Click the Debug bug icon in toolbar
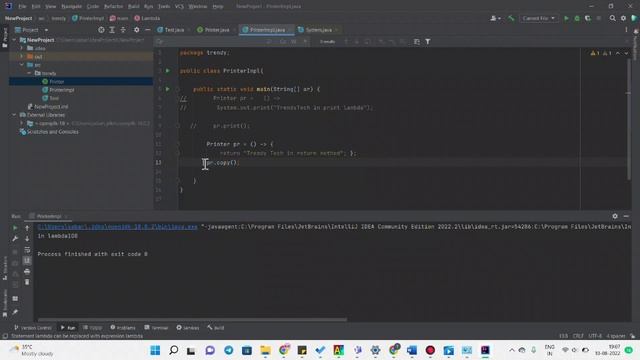This screenshot has height=360, width=640. [x=577, y=18]
